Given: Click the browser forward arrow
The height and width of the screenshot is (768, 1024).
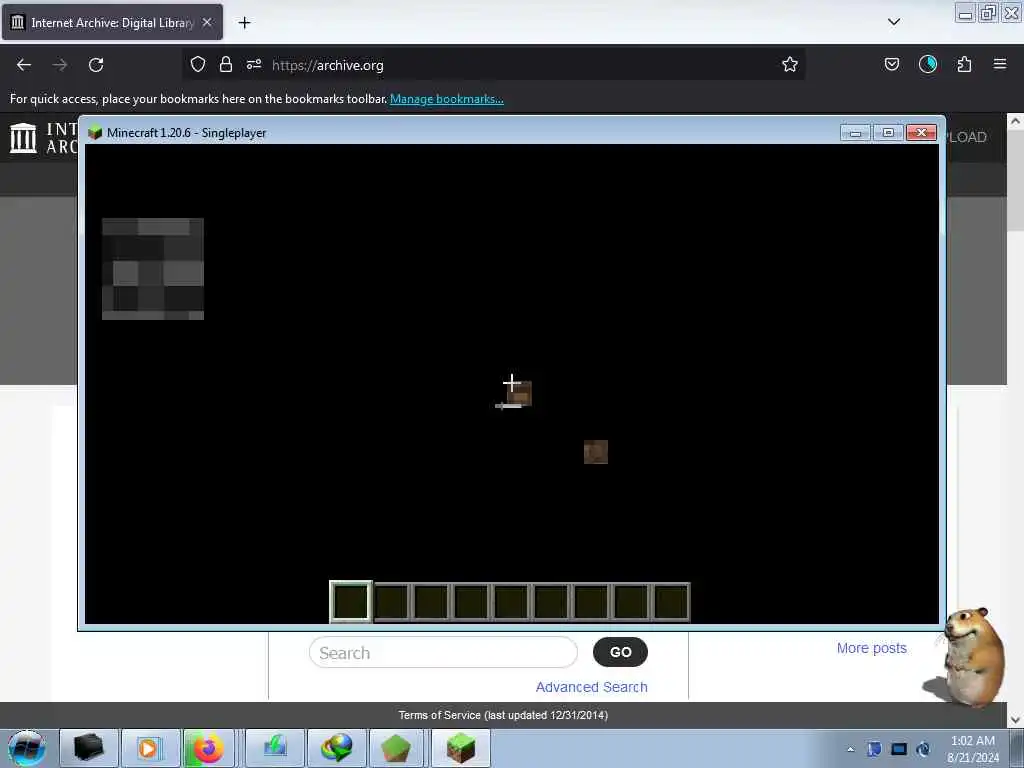Looking at the screenshot, I should click(60, 65).
